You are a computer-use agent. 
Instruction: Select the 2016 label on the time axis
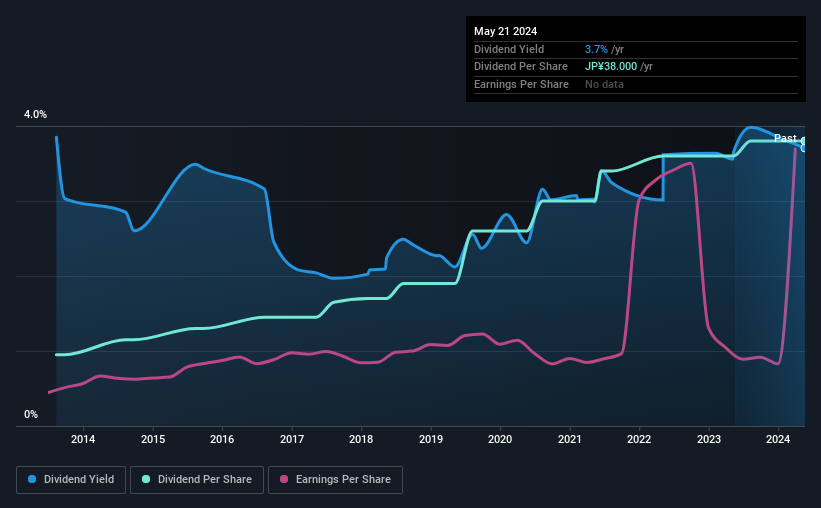(222, 439)
